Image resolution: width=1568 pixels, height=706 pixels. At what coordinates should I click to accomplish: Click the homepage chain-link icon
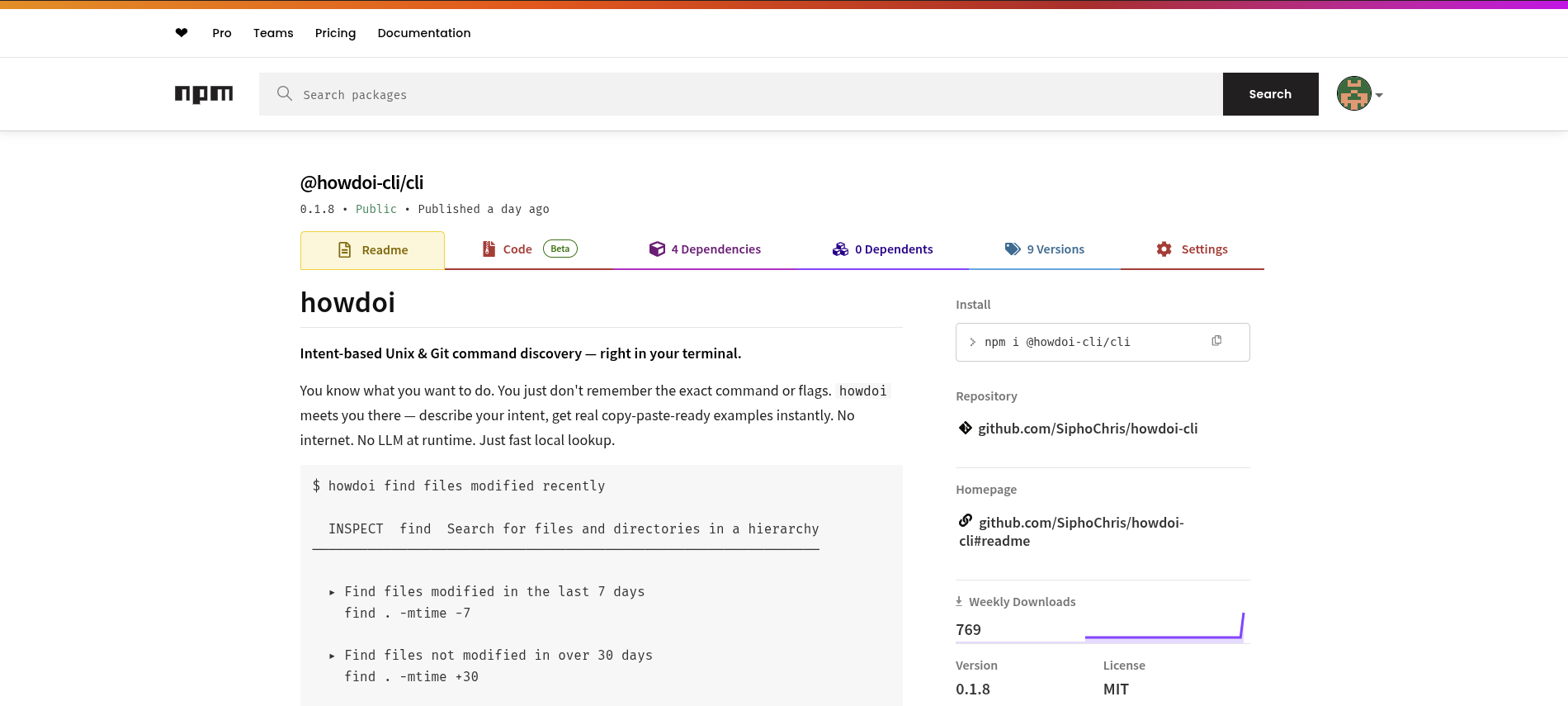[x=966, y=520]
